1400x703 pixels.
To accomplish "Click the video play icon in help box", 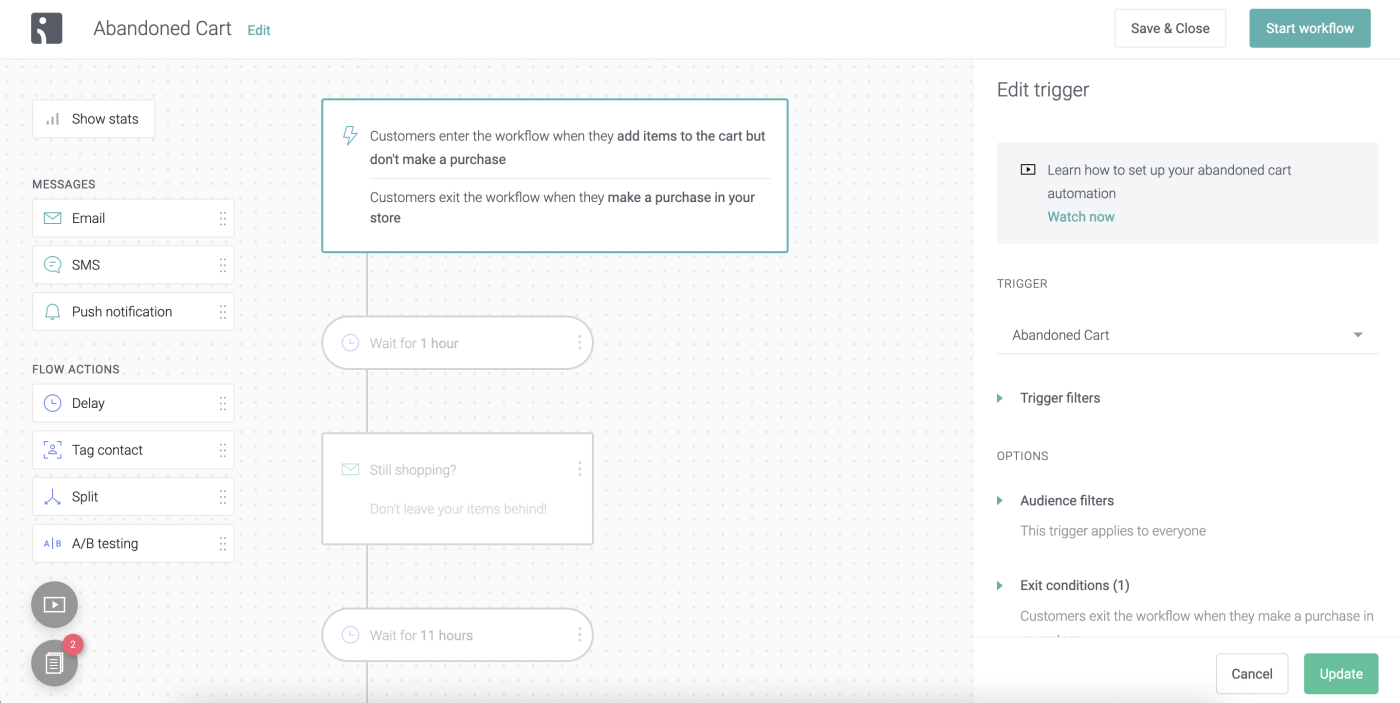I will click(x=1027, y=170).
